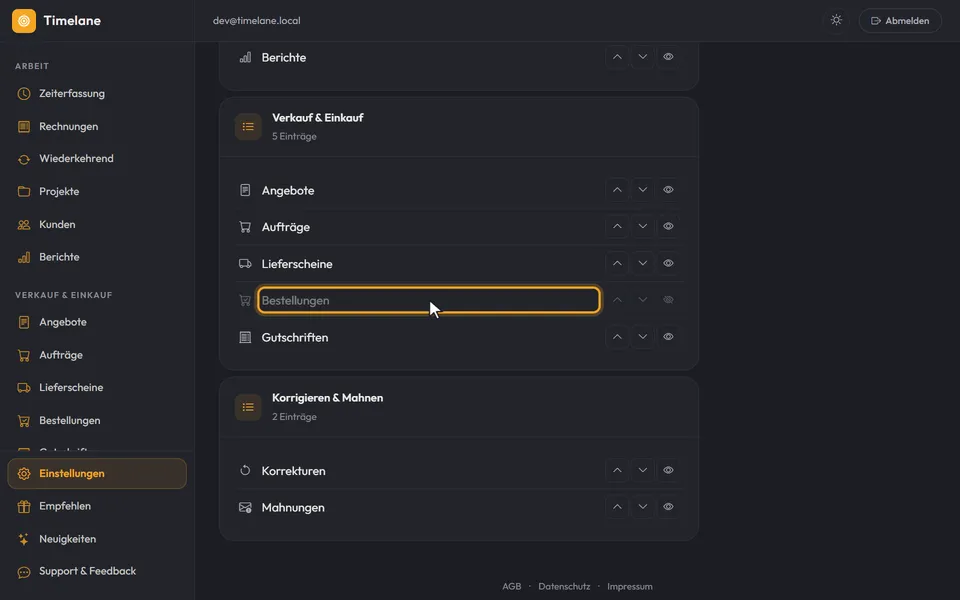Hide the Berichte entry with its eye icon
Viewport: 960px width, 600px height.
point(668,57)
